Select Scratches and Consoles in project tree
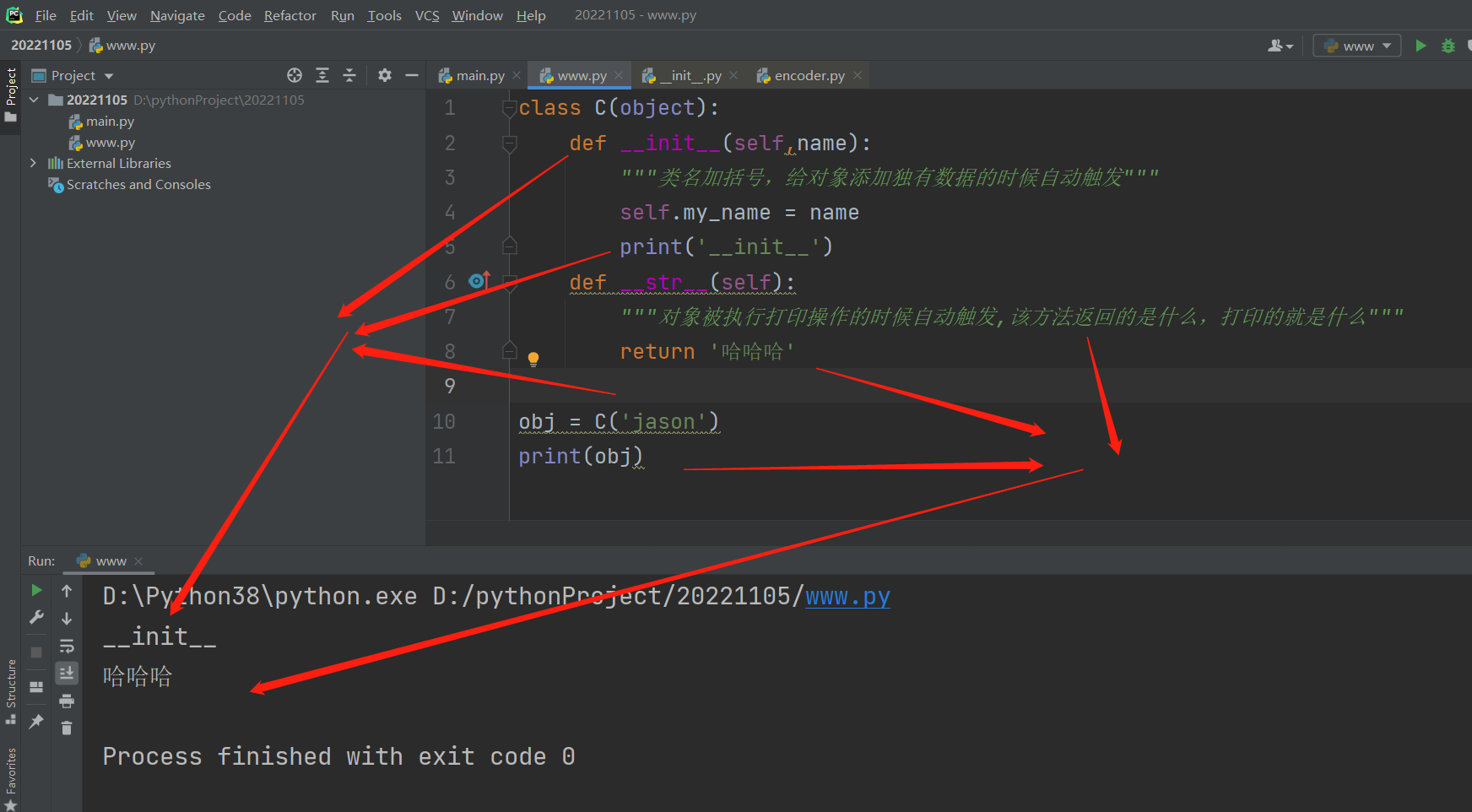The width and height of the screenshot is (1472, 812). coord(130,184)
